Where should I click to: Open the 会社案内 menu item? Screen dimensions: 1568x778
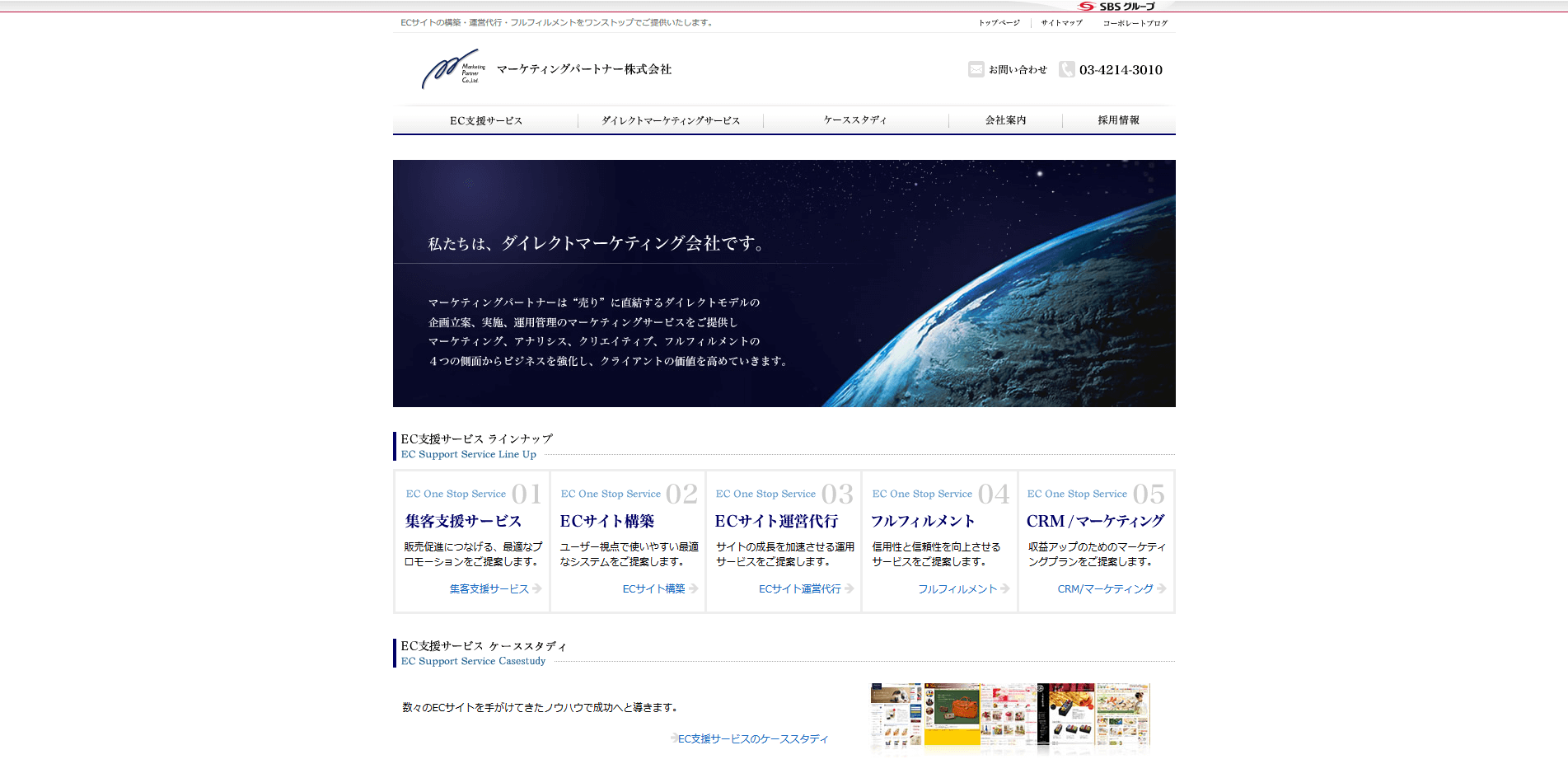tap(1005, 120)
